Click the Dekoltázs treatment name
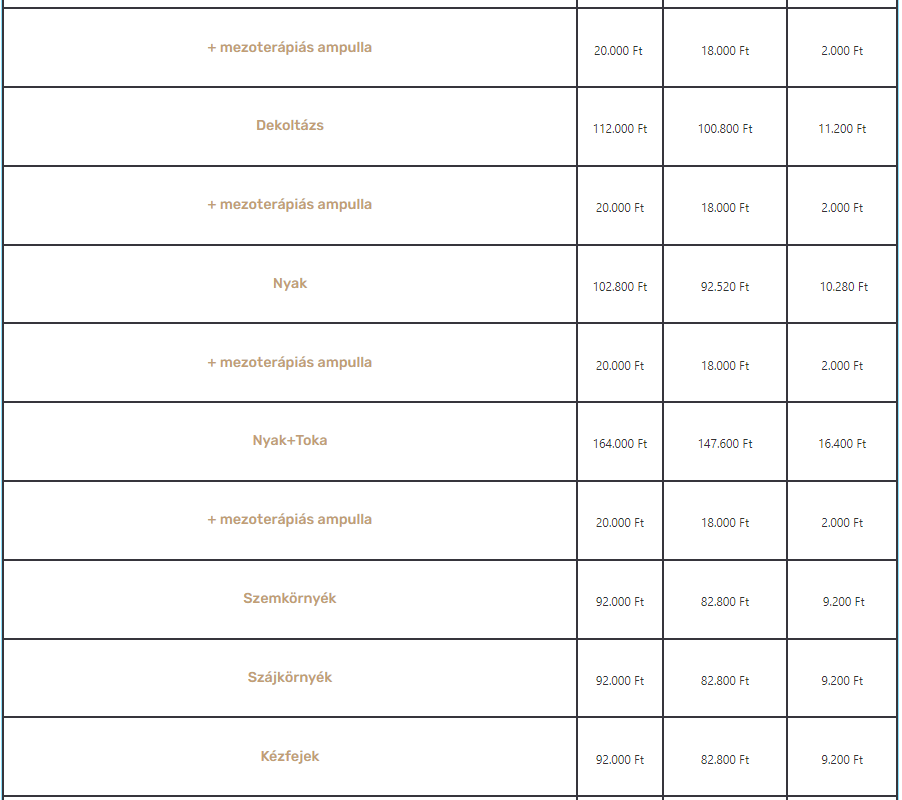The width and height of the screenshot is (902, 800). [x=289, y=125]
